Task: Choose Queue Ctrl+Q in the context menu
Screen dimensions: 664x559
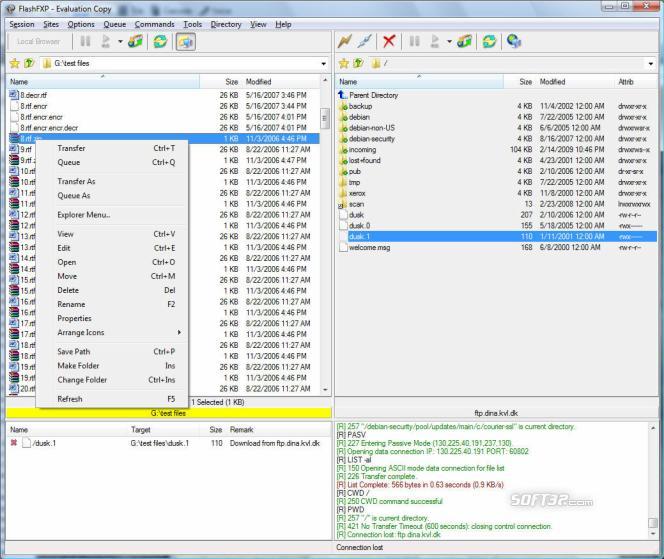Action: pos(113,162)
